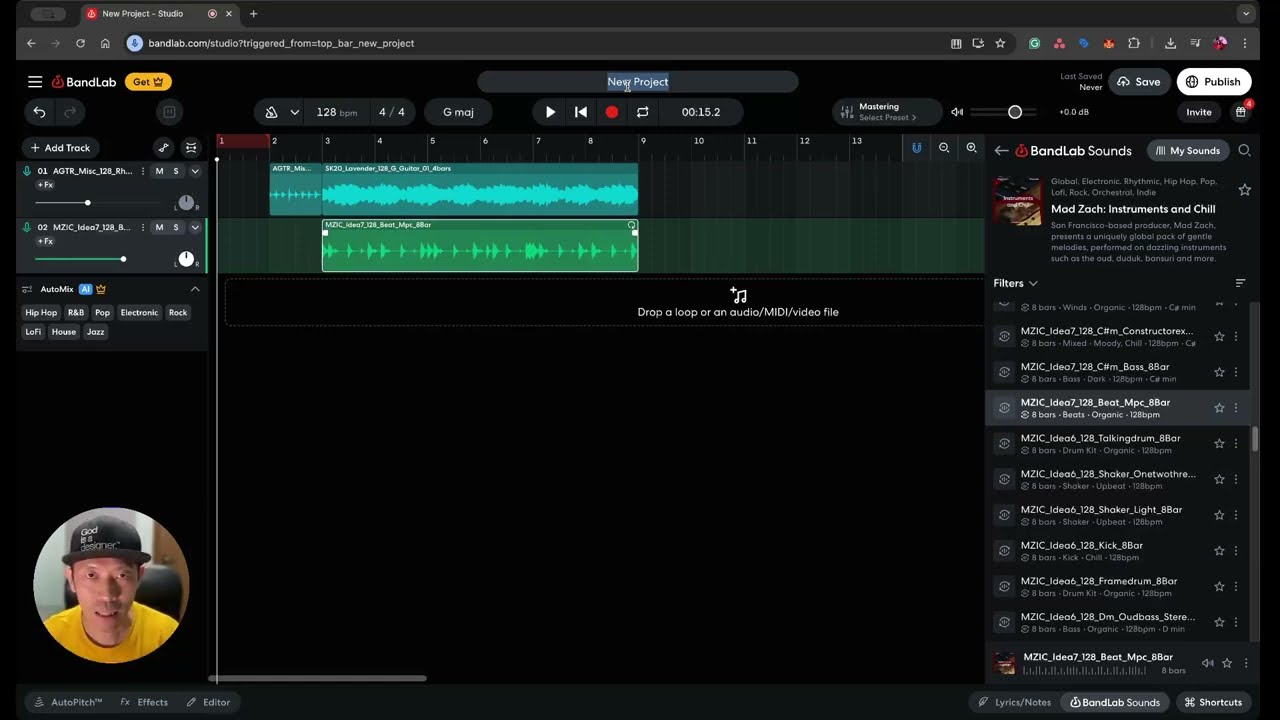This screenshot has height=720, width=1280.
Task: Click the zoom out magnifier in timeline
Action: (x=944, y=148)
